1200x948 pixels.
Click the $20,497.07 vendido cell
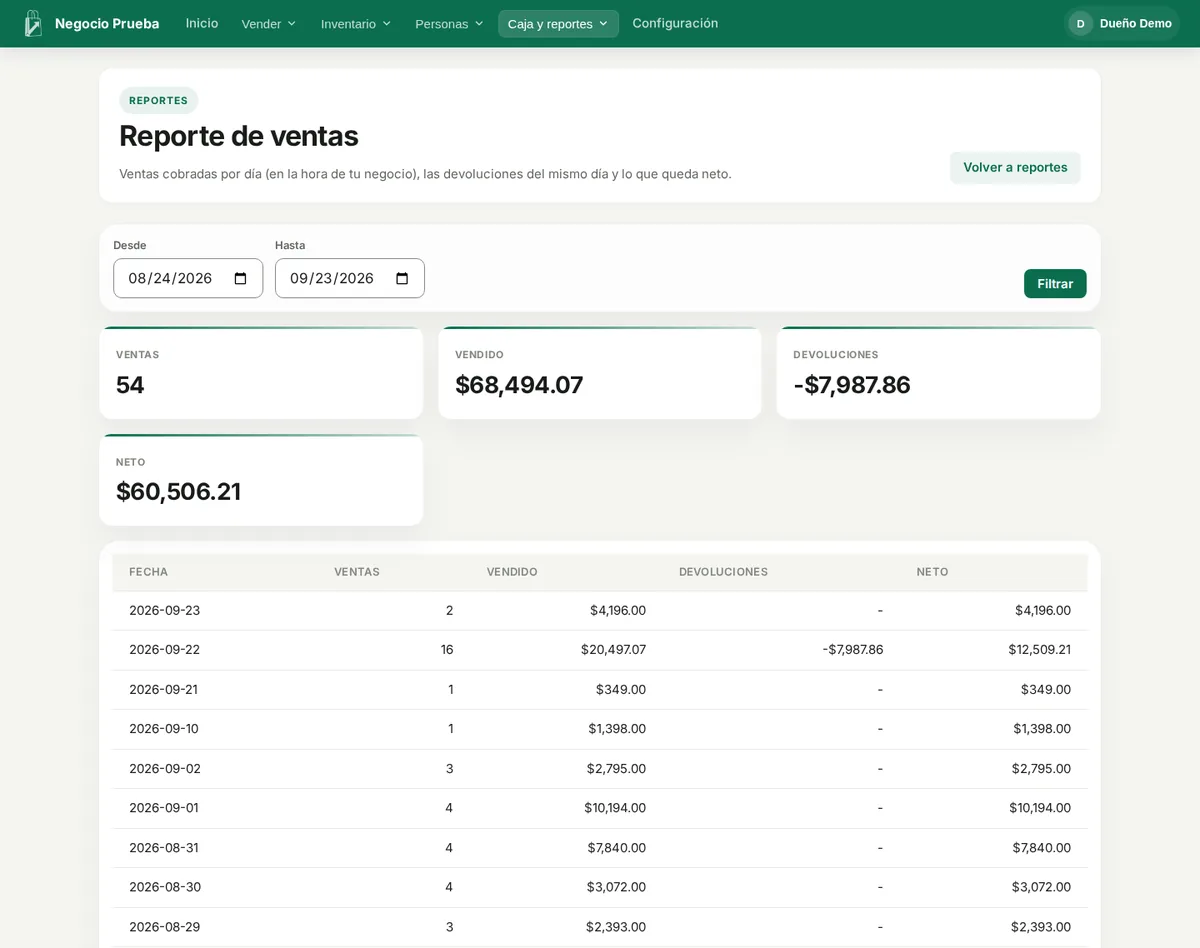613,650
